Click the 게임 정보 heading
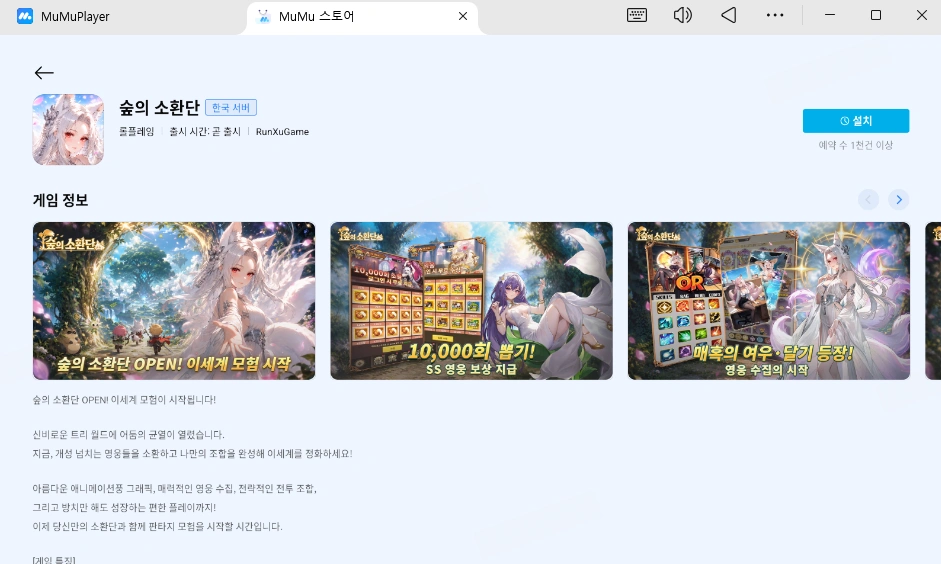Viewport: 941px width, 564px height. click(x=61, y=200)
